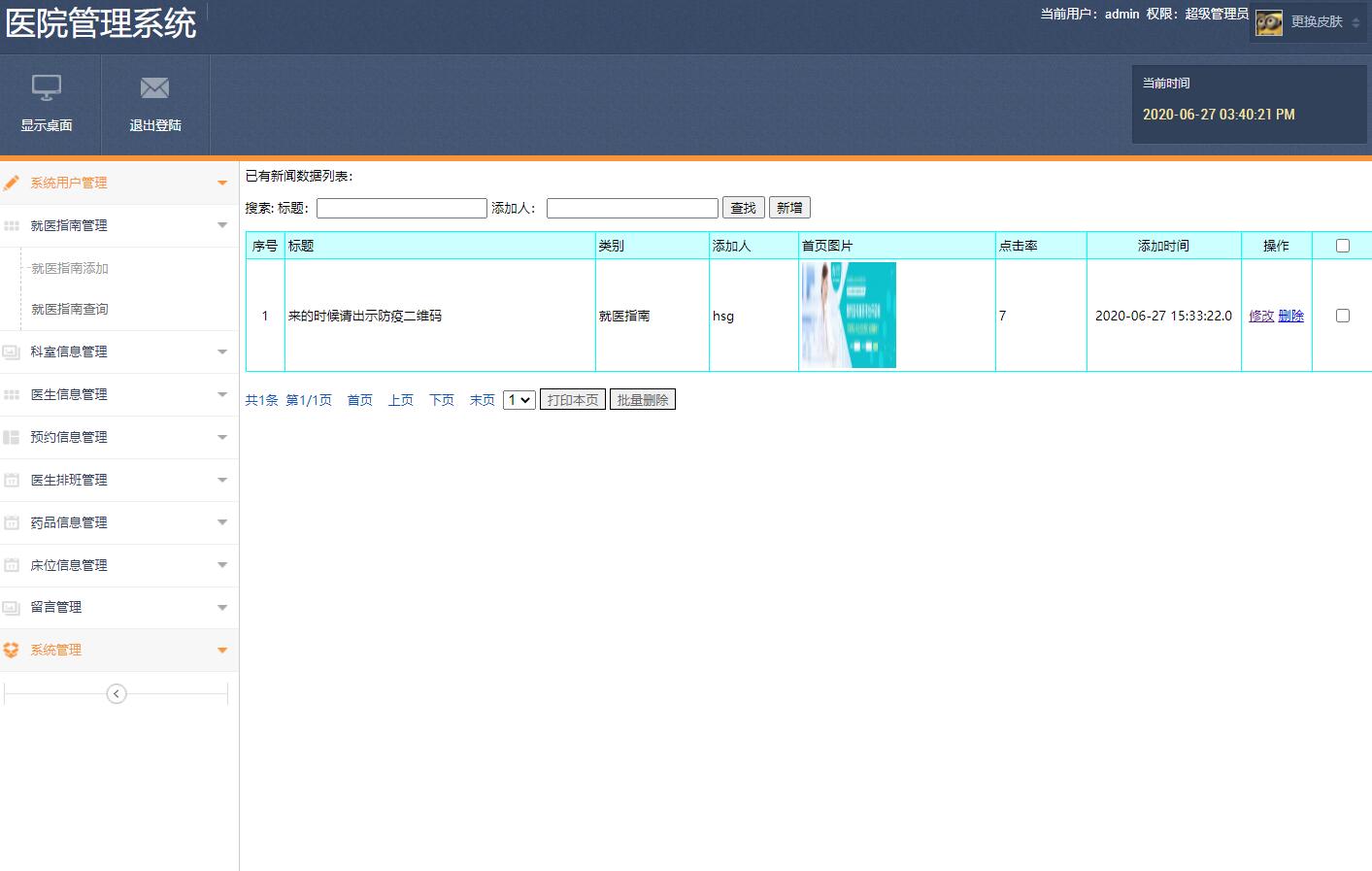Check the checkbox for row 1

(x=1342, y=316)
